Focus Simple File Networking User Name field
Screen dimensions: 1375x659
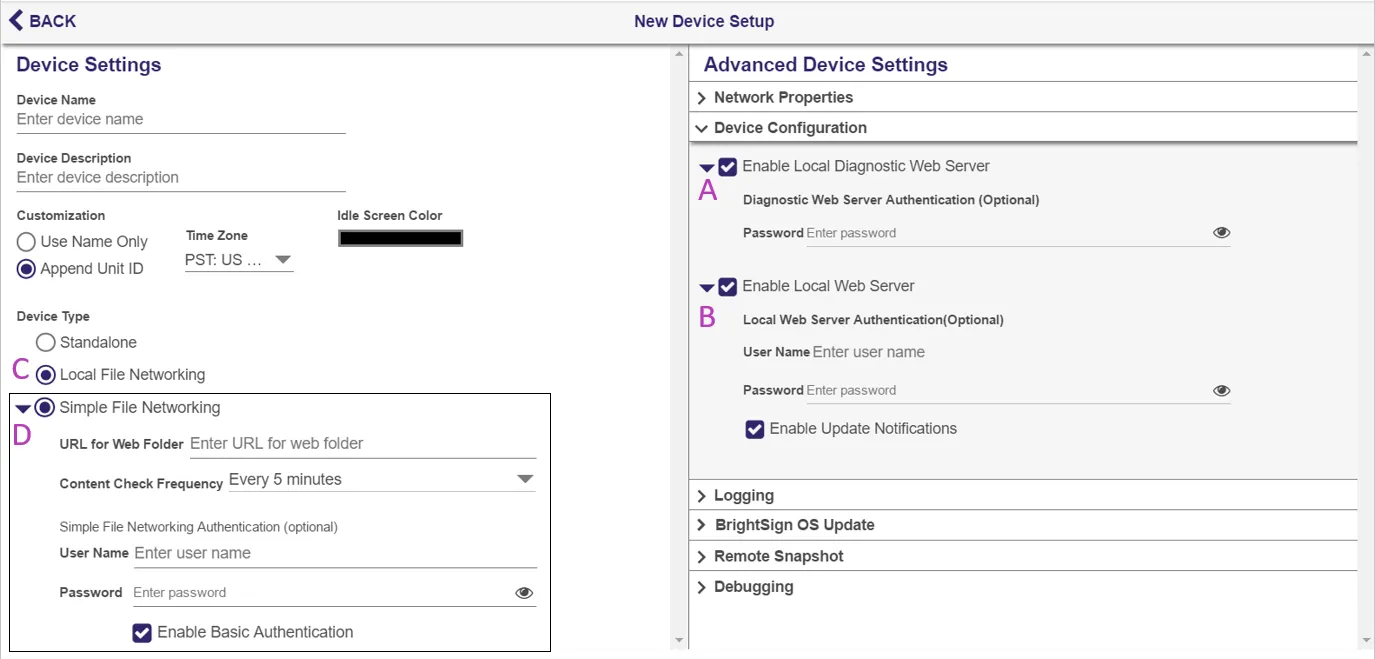(x=335, y=554)
